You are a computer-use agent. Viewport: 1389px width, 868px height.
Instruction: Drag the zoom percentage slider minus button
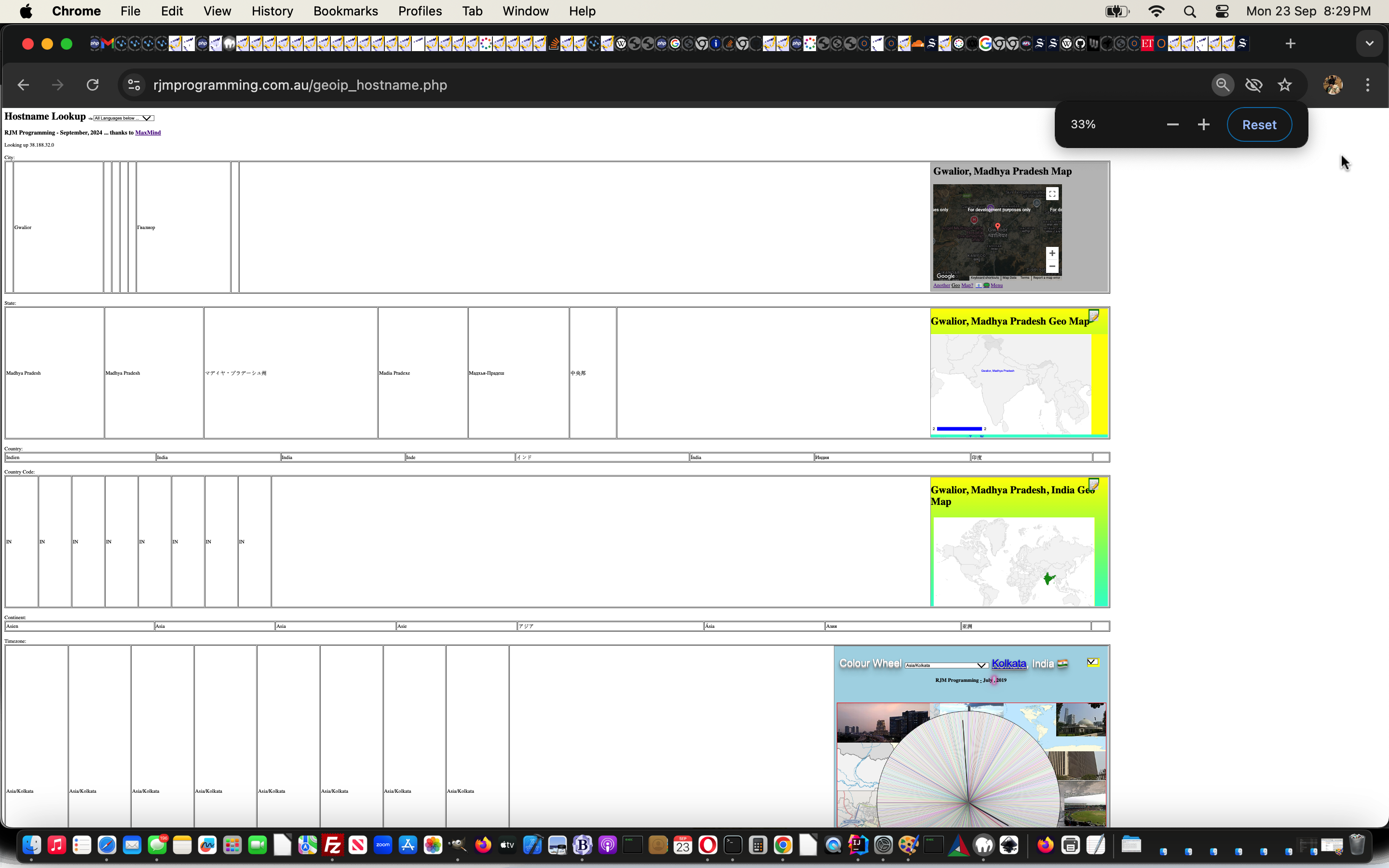[1173, 124]
